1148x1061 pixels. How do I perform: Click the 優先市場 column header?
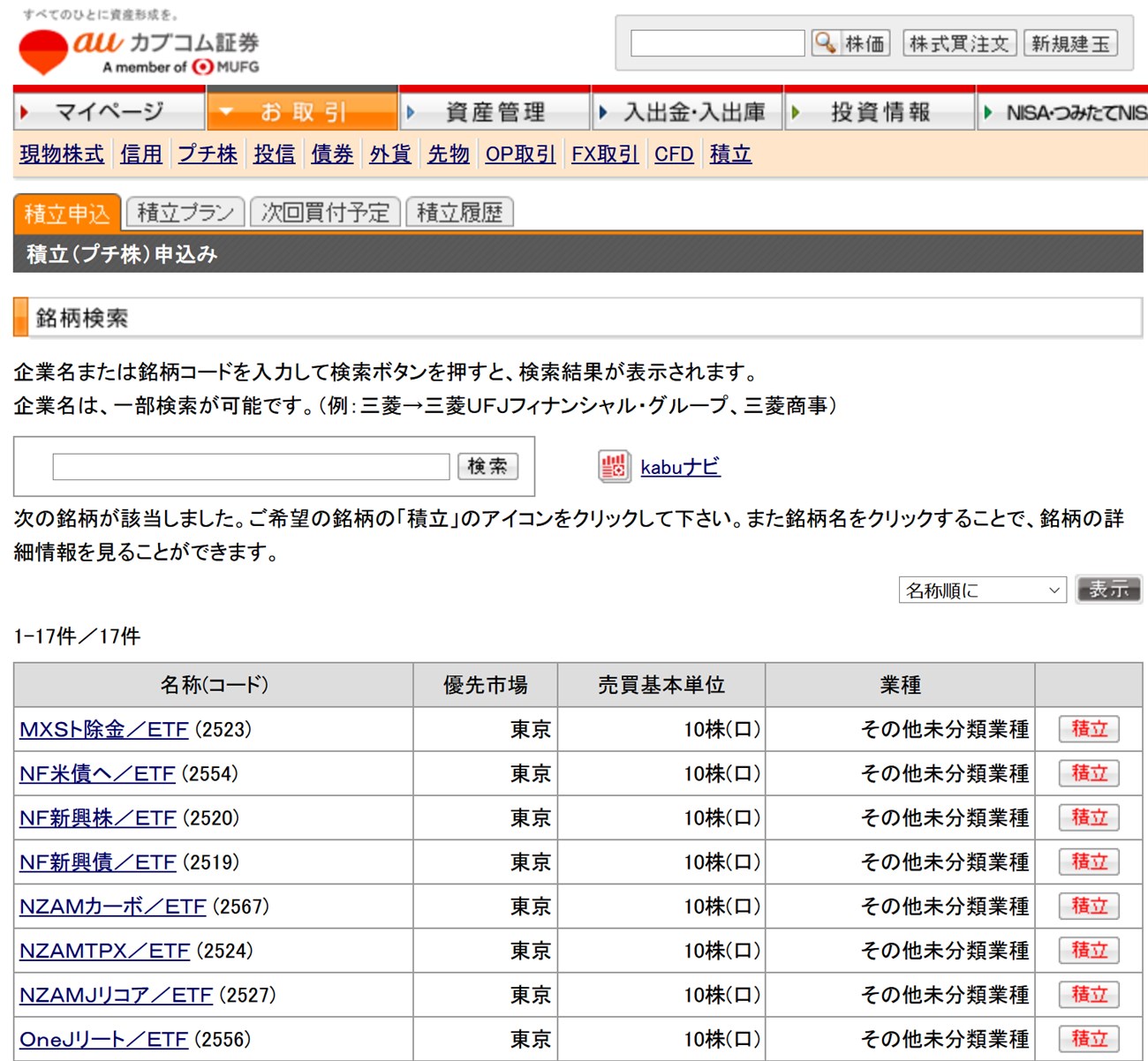pos(486,685)
